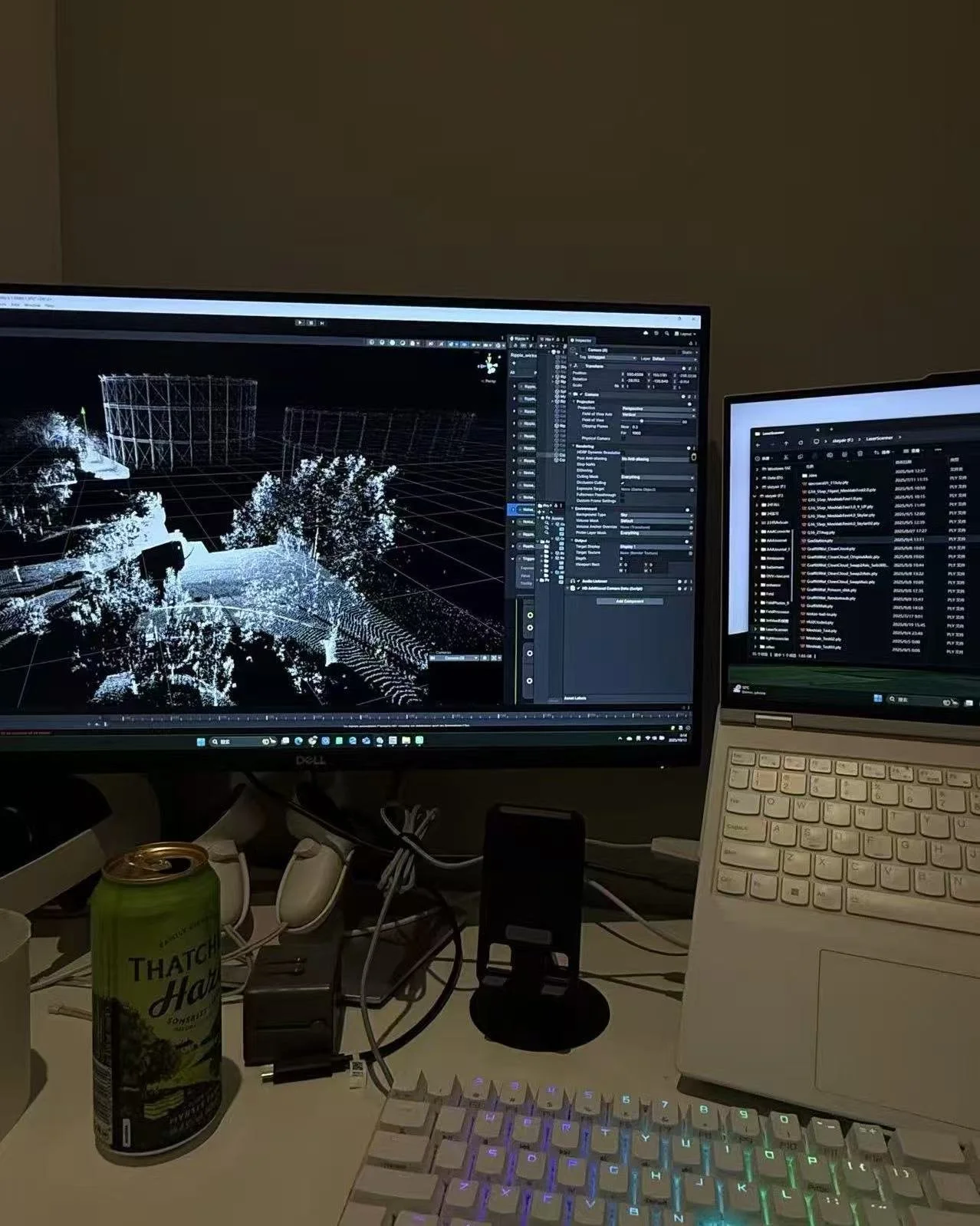Open Background Type dropdown showing Sky
Screen dimensions: 980x1226
656,515
